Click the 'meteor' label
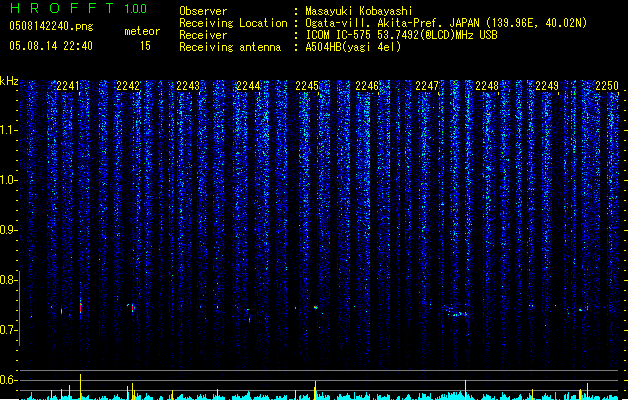This screenshot has height=400, width=629. point(142,31)
